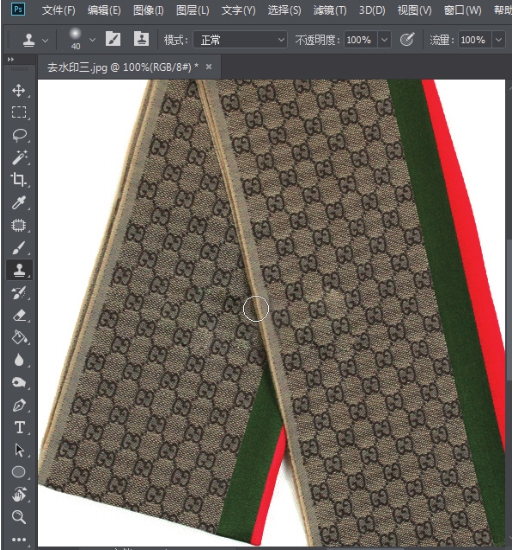Select the Type tool
Screen dimensions: 513x550
click(x=19, y=428)
